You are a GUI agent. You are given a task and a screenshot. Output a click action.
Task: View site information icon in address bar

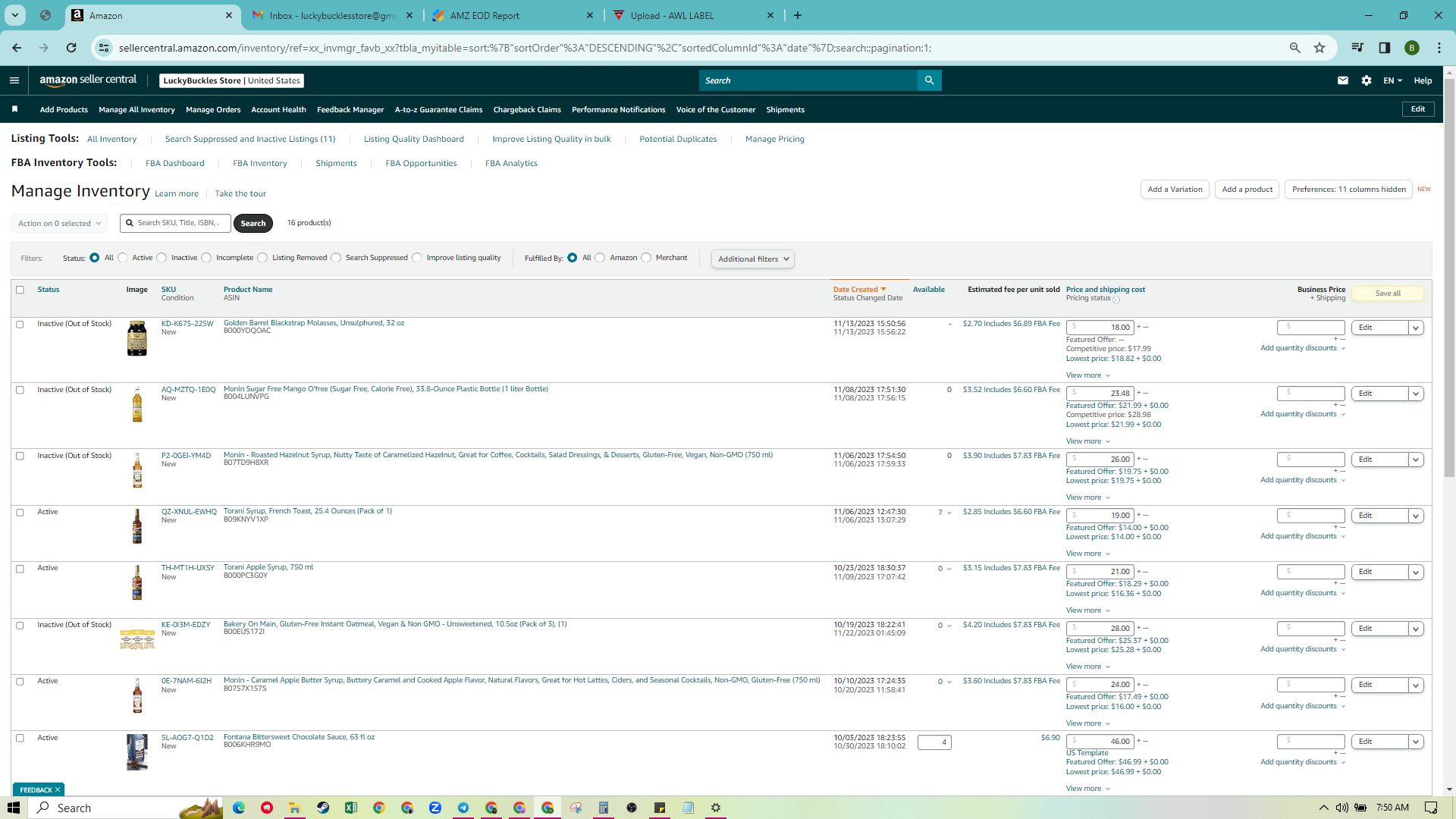[104, 48]
